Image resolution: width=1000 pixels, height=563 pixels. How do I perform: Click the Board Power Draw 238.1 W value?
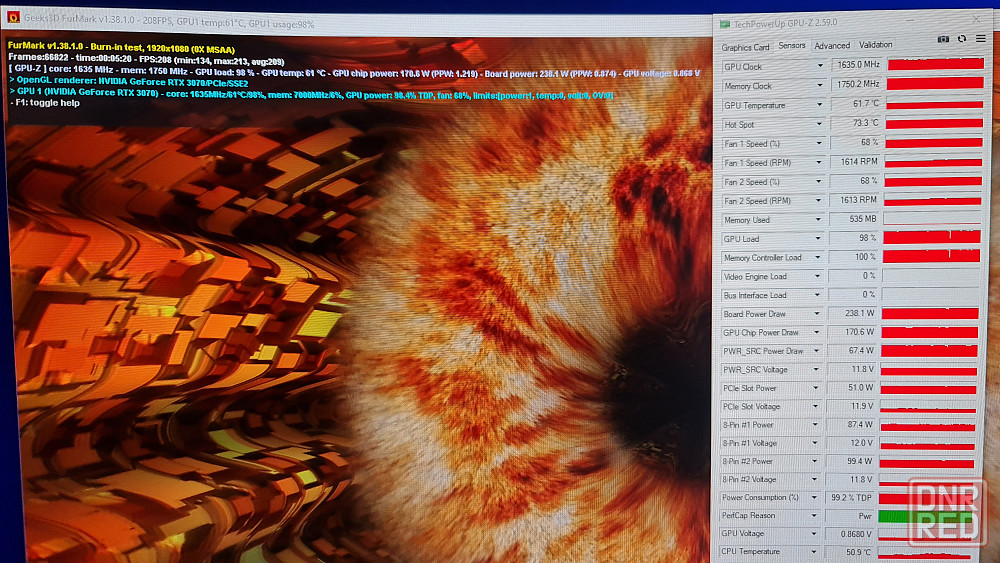point(853,313)
